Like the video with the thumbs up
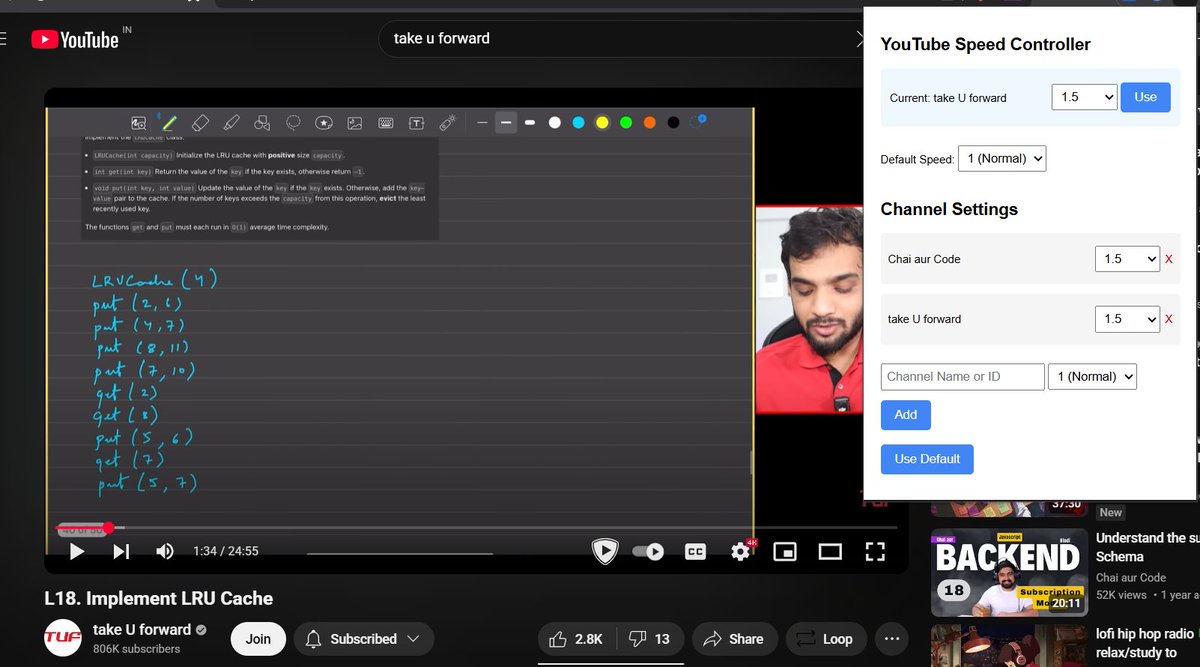The height and width of the screenshot is (667, 1200). [x=576, y=639]
